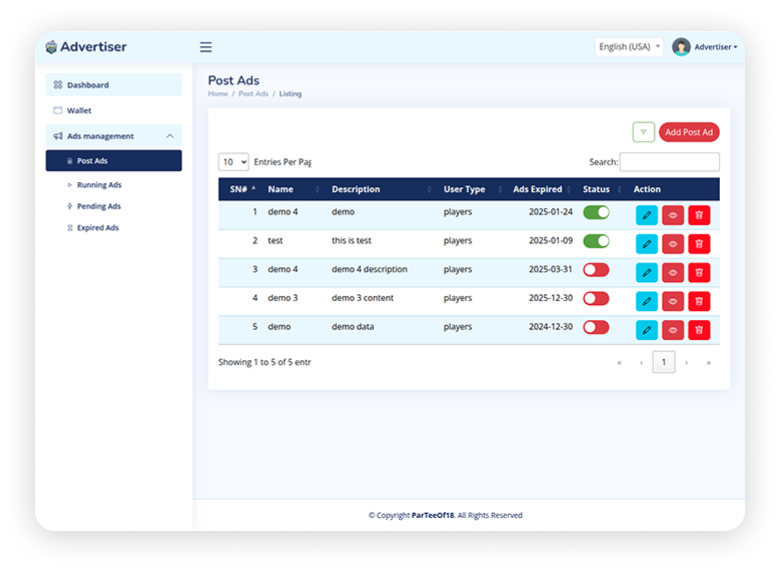Click the Add Post Ad button

689,132
